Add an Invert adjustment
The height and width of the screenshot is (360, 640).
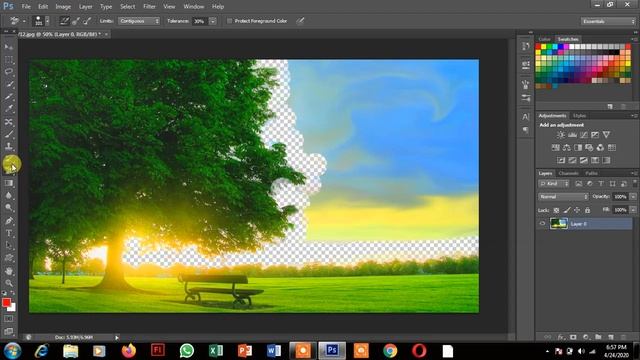tap(561, 160)
